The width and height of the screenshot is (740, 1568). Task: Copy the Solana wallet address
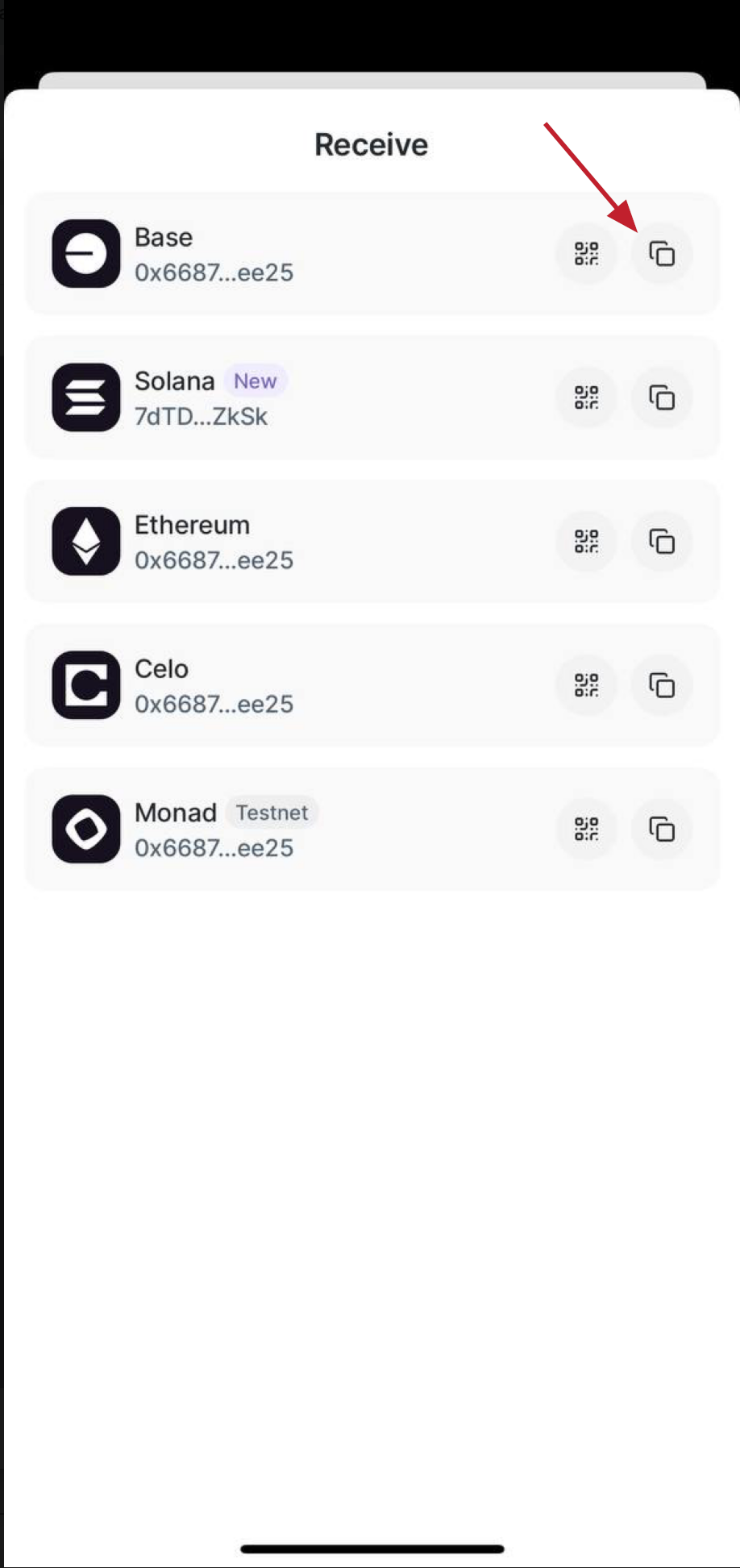click(x=662, y=397)
